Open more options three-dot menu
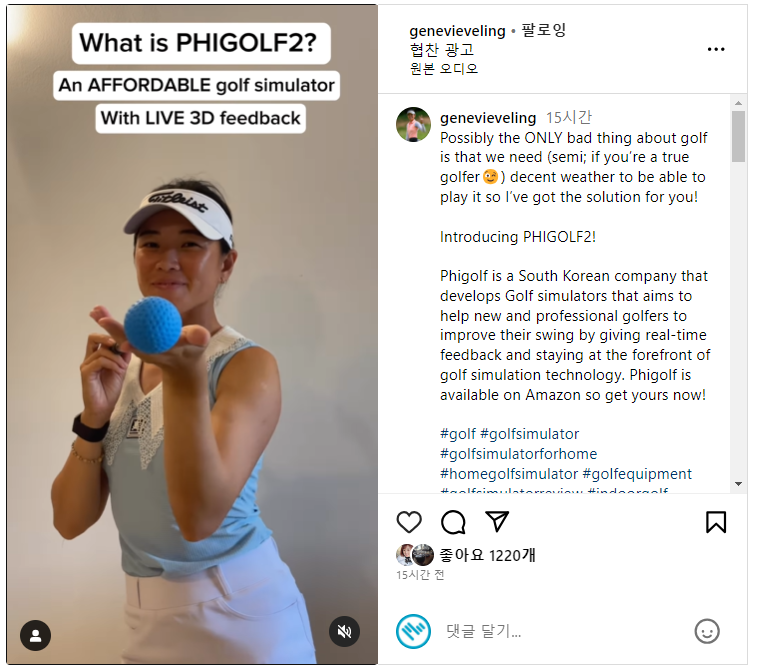760x670 pixels. click(x=716, y=49)
